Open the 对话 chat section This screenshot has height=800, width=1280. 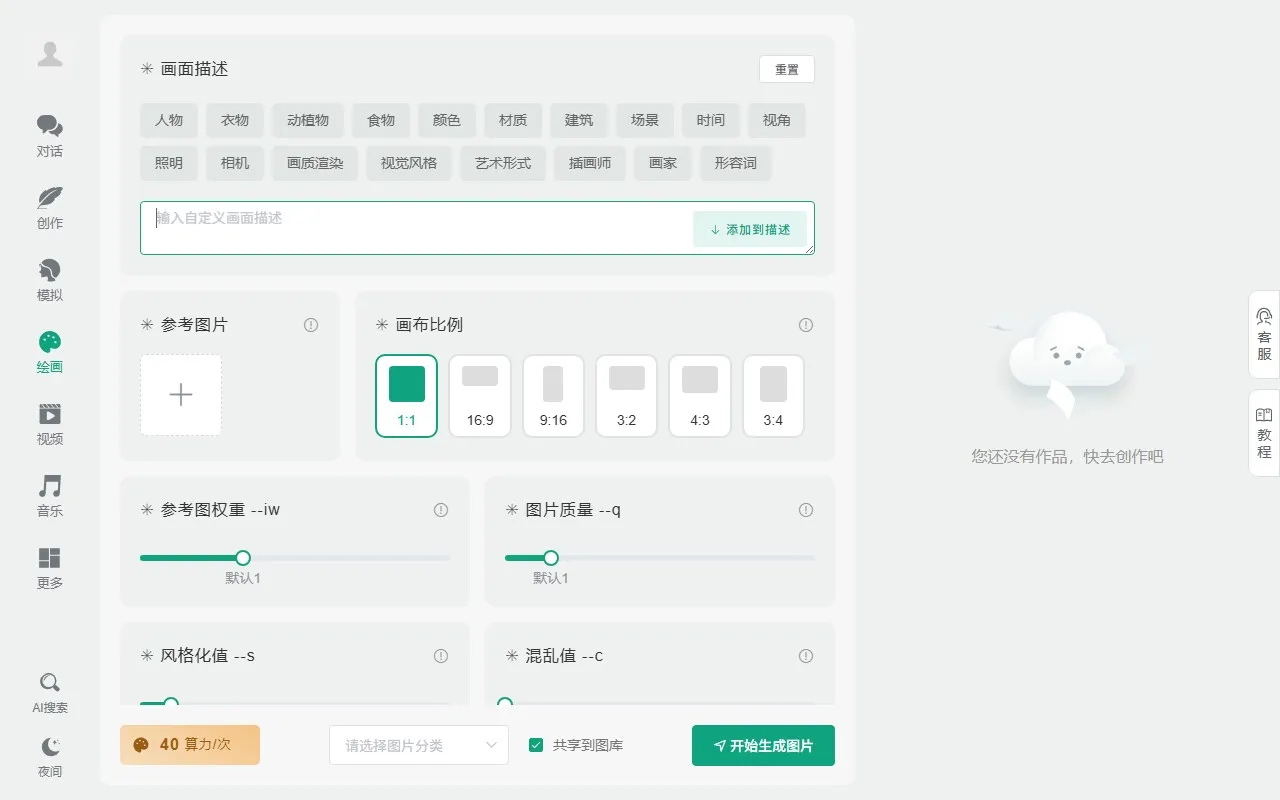(x=49, y=136)
